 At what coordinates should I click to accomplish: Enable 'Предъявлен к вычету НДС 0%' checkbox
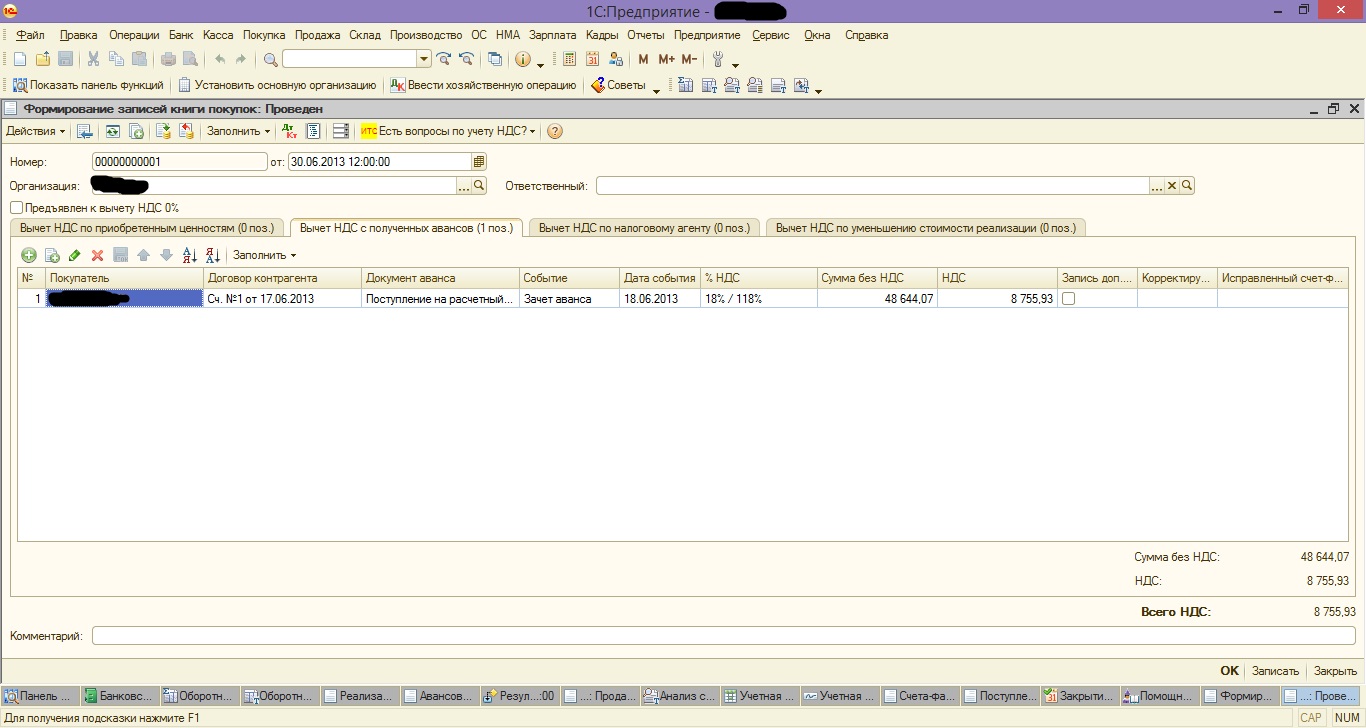pyautogui.click(x=16, y=208)
